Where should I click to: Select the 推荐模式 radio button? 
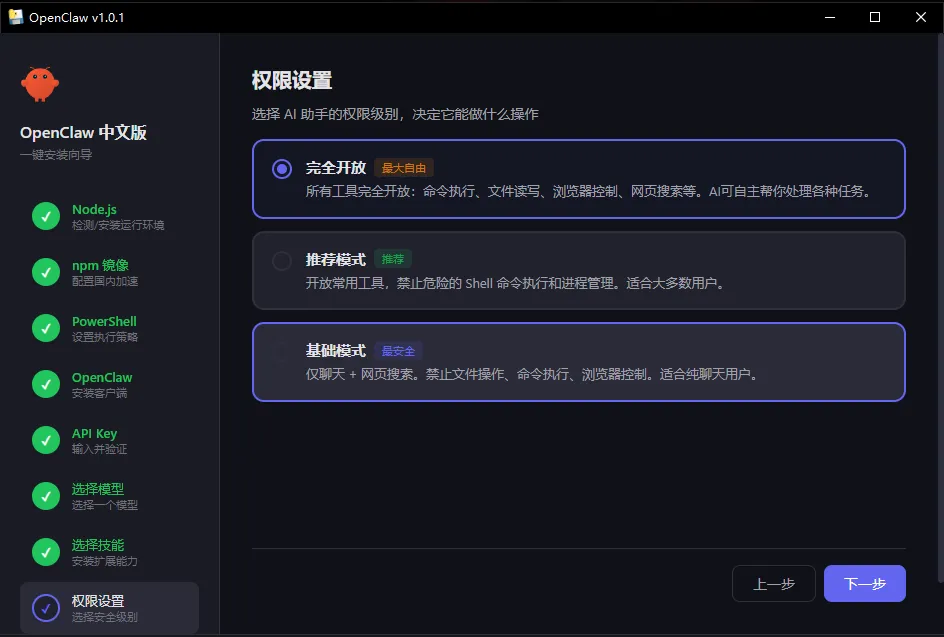[282, 261]
